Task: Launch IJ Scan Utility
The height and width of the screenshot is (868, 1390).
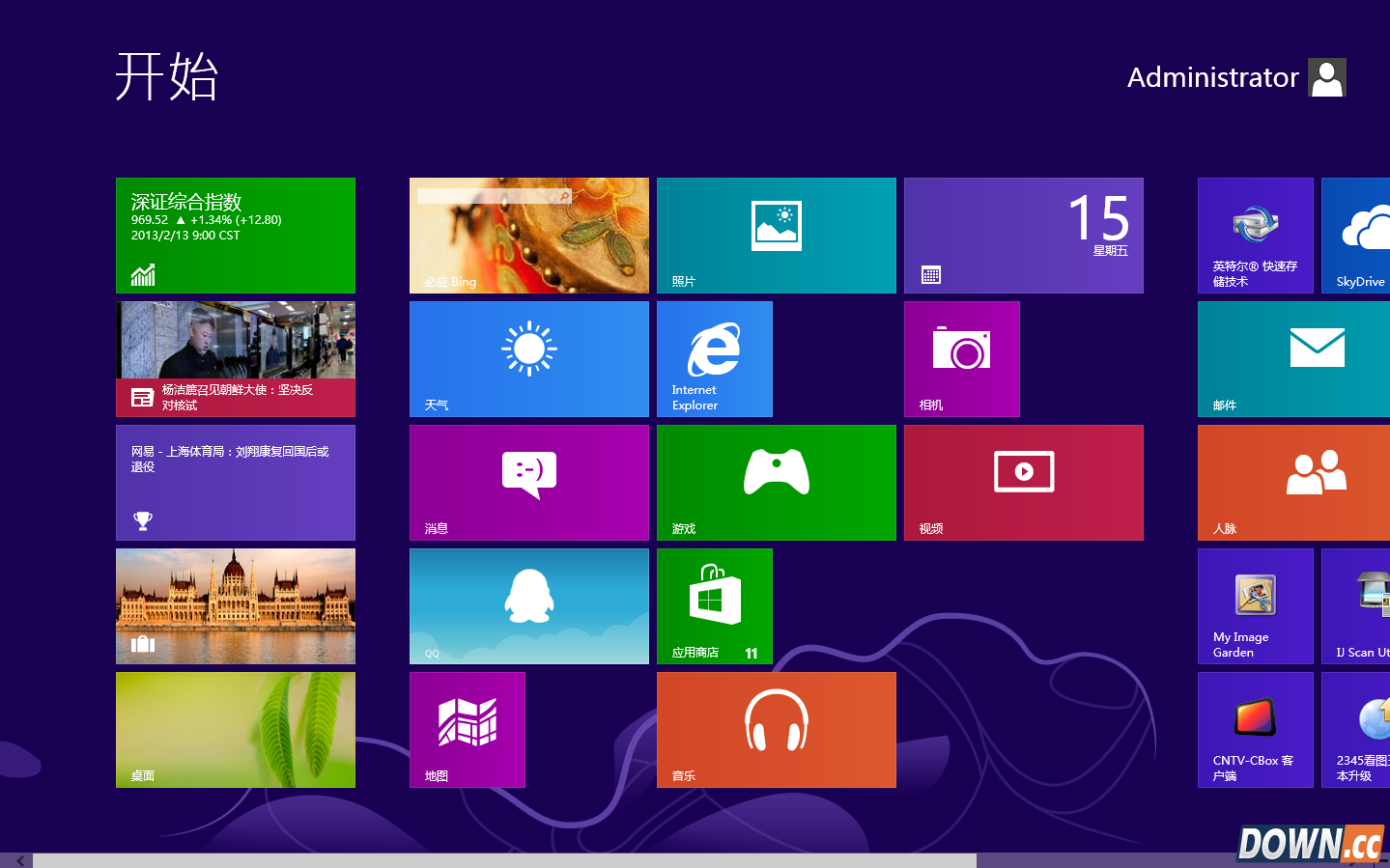Action: coord(1362,606)
